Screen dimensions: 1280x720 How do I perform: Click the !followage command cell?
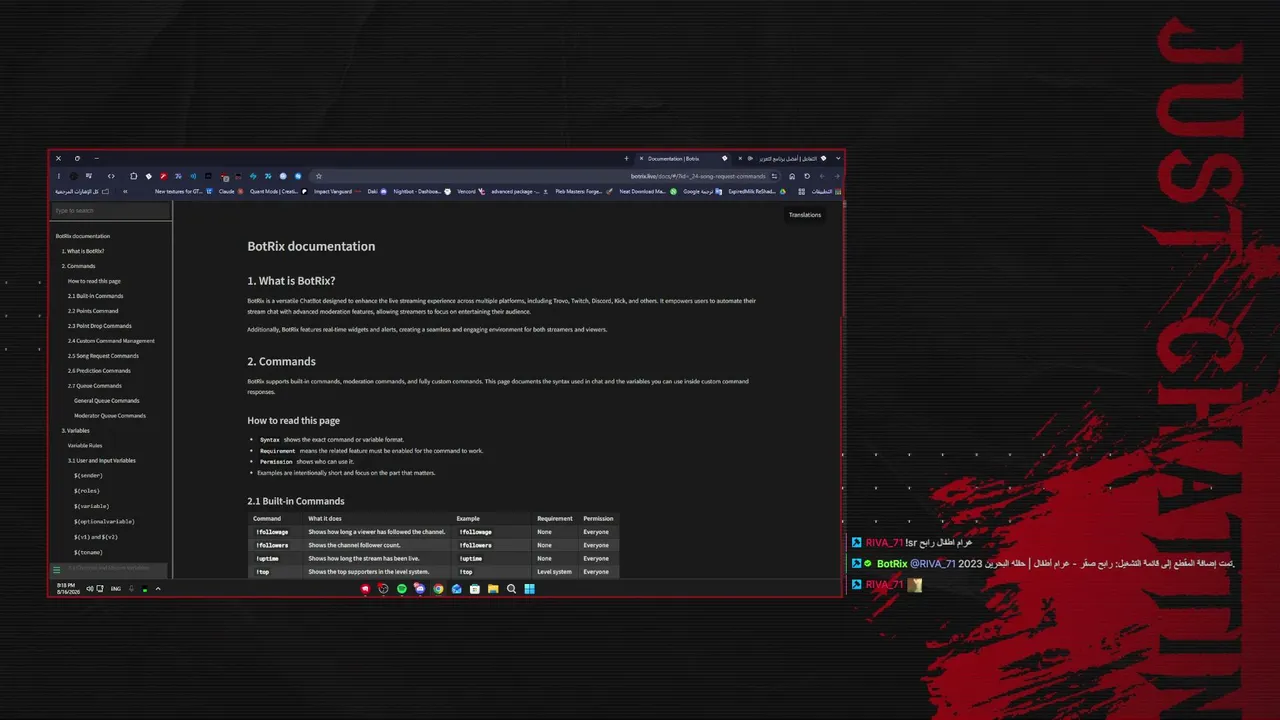(274, 532)
